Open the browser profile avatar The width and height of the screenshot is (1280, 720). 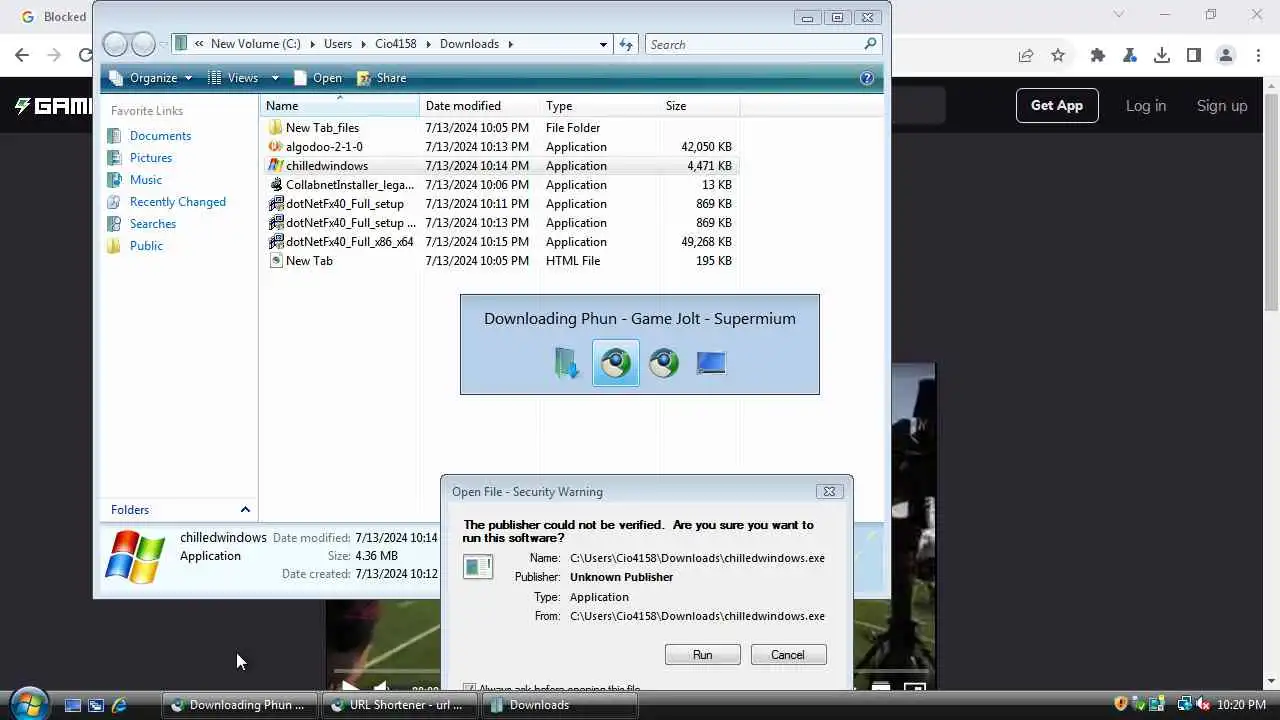click(1226, 56)
